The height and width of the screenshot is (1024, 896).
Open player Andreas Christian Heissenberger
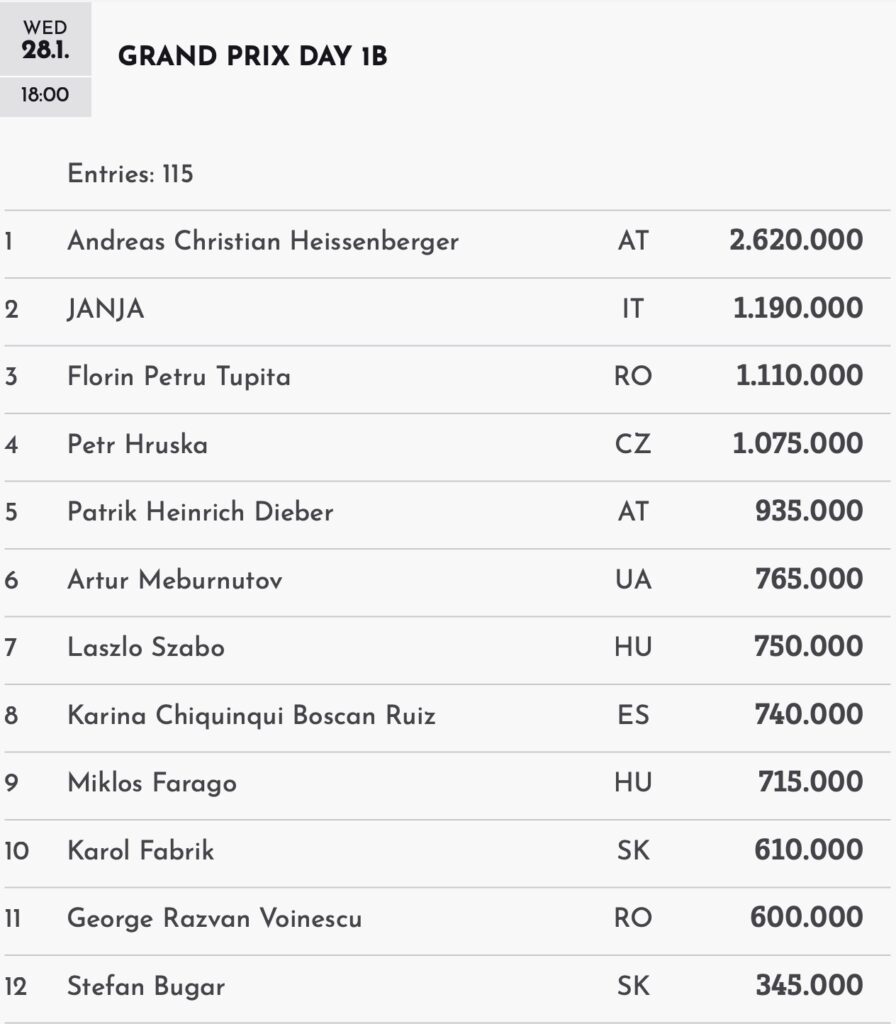tap(263, 241)
